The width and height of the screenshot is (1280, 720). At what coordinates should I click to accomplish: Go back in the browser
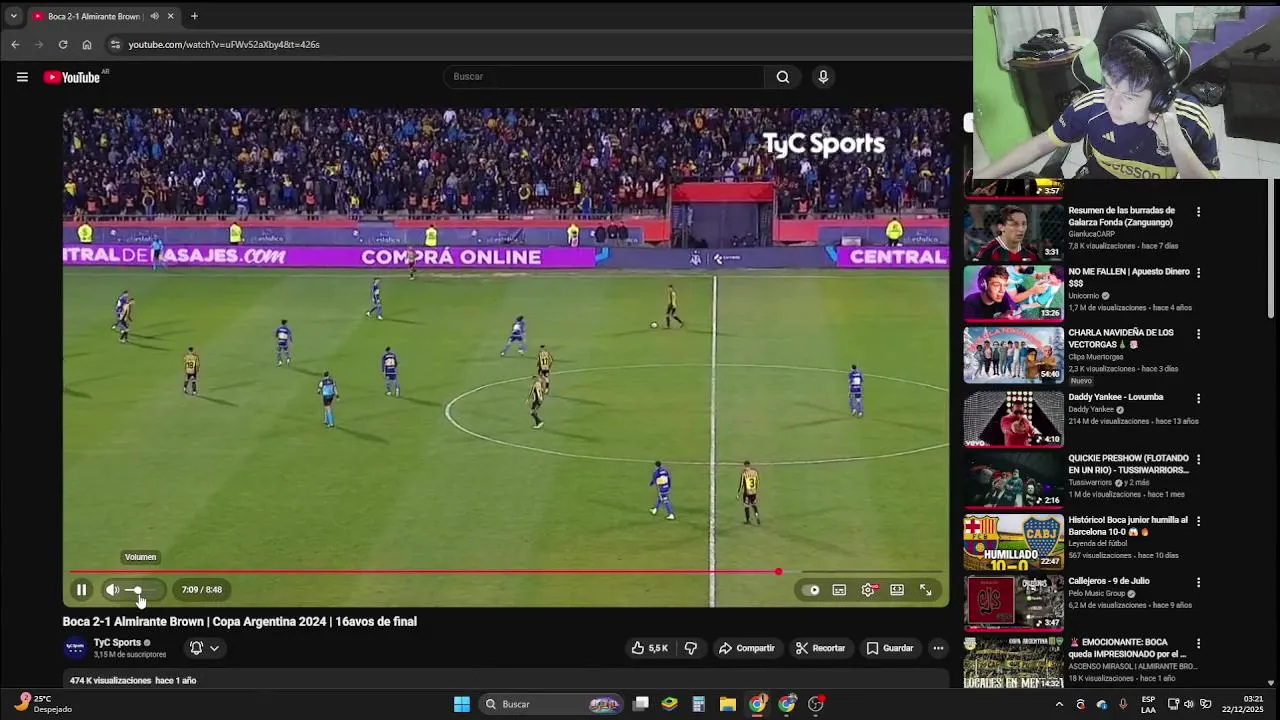pyautogui.click(x=15, y=44)
